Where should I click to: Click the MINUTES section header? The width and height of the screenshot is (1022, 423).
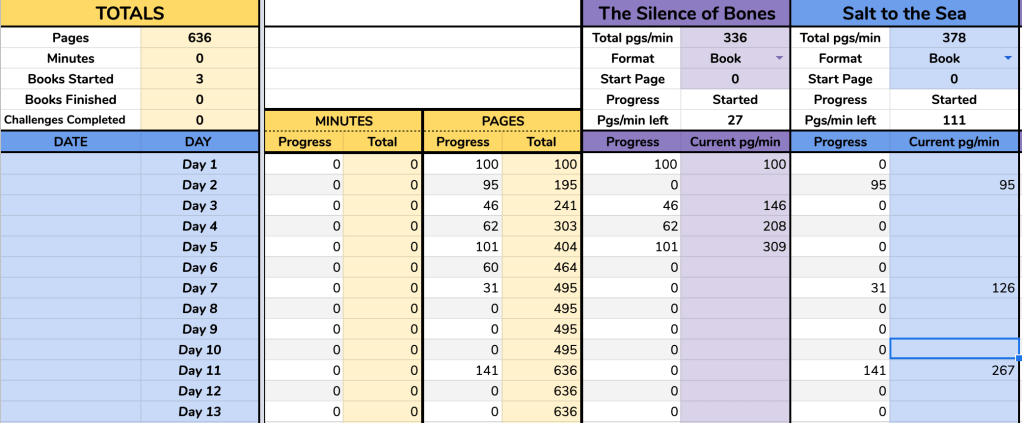click(x=343, y=121)
